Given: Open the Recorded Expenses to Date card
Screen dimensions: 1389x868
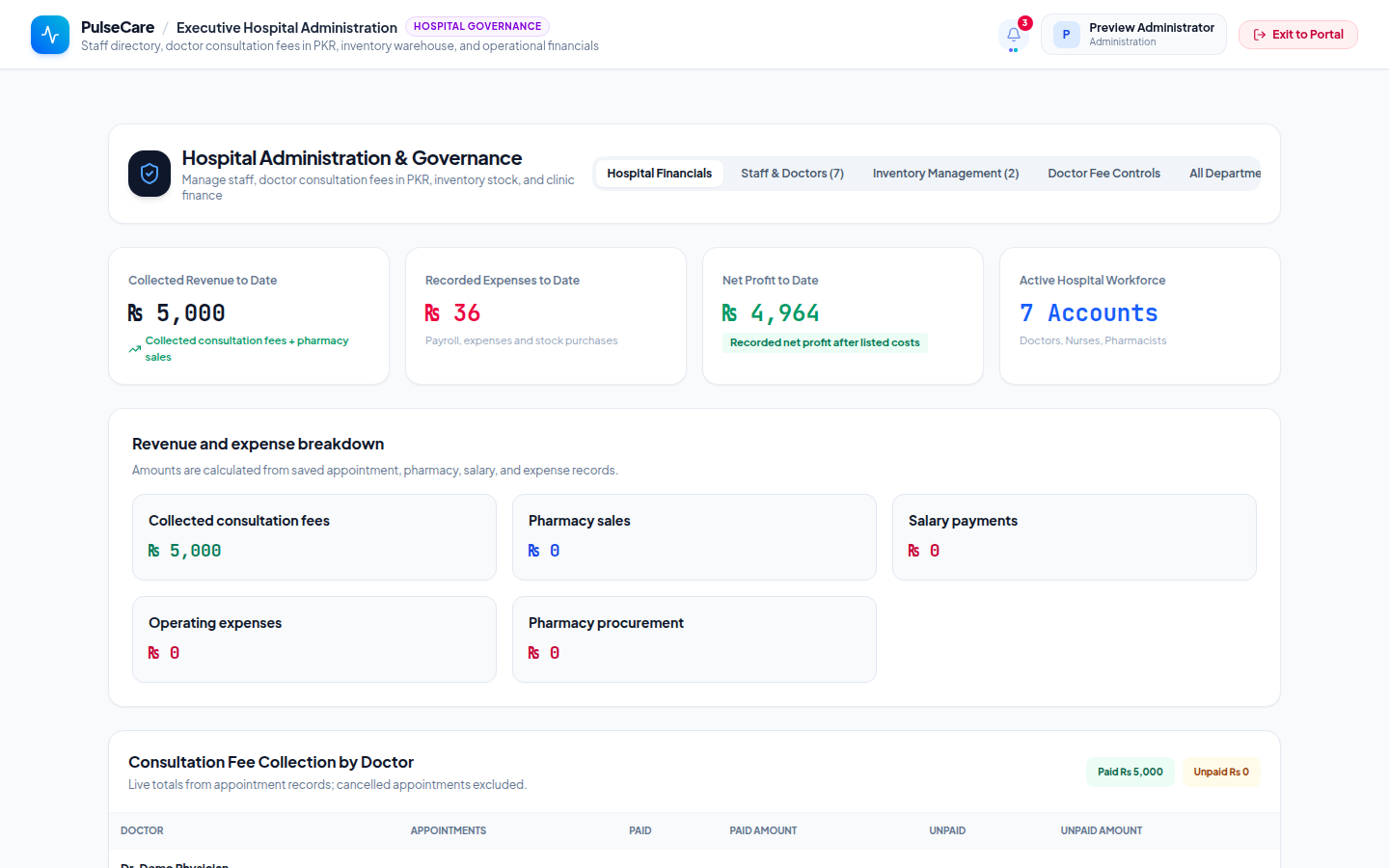Looking at the screenshot, I should coord(546,316).
